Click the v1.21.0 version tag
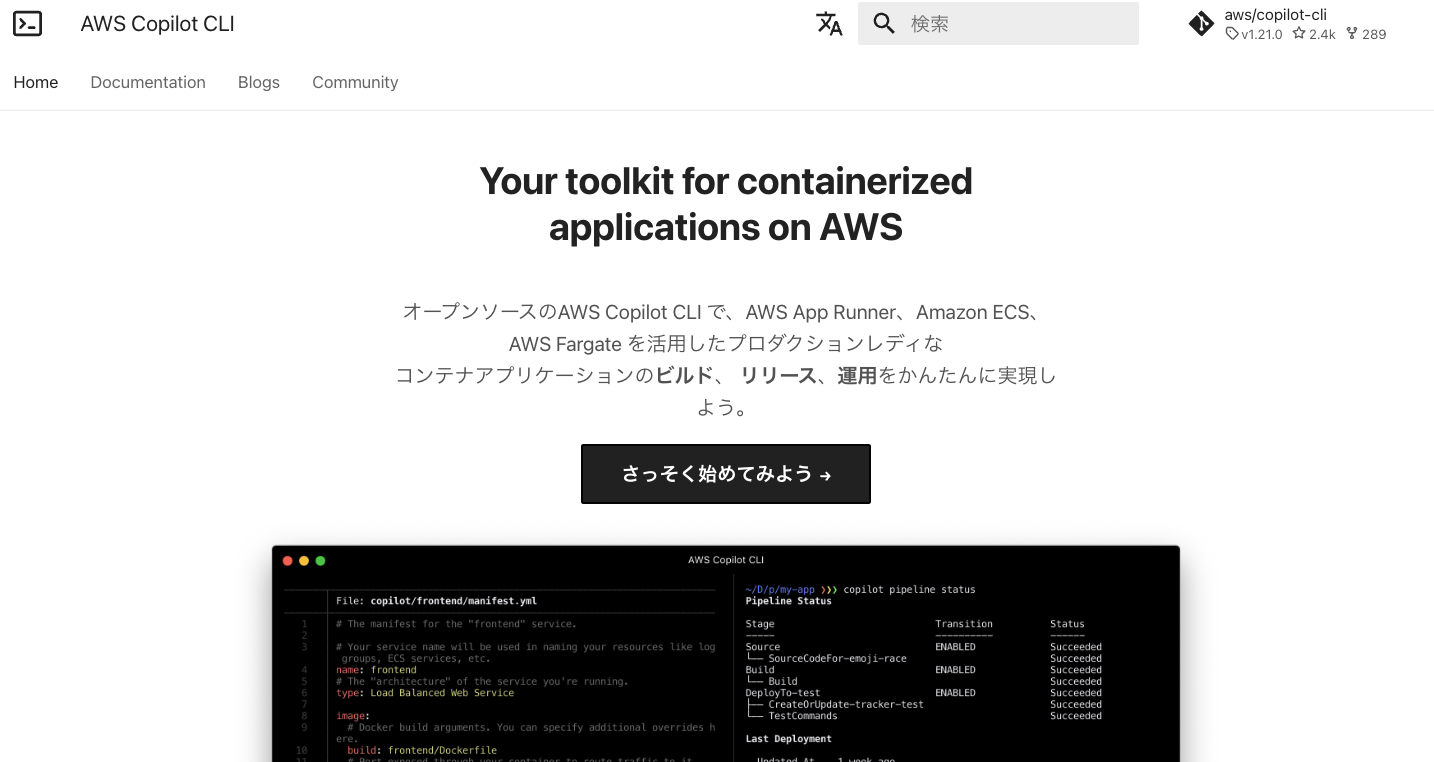Viewport: 1434px width, 762px height. 1254,34
